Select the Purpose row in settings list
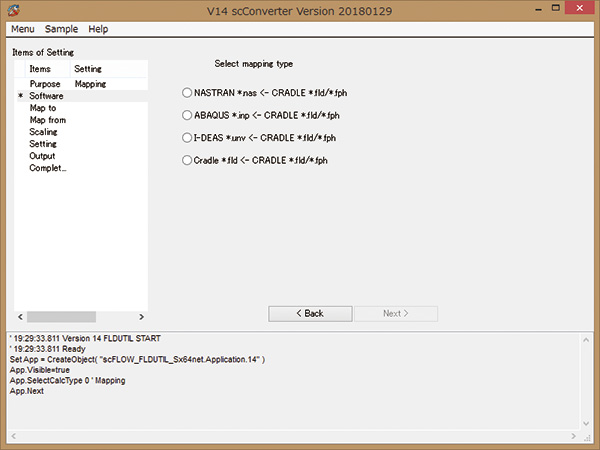The image size is (600, 450). 81,84
